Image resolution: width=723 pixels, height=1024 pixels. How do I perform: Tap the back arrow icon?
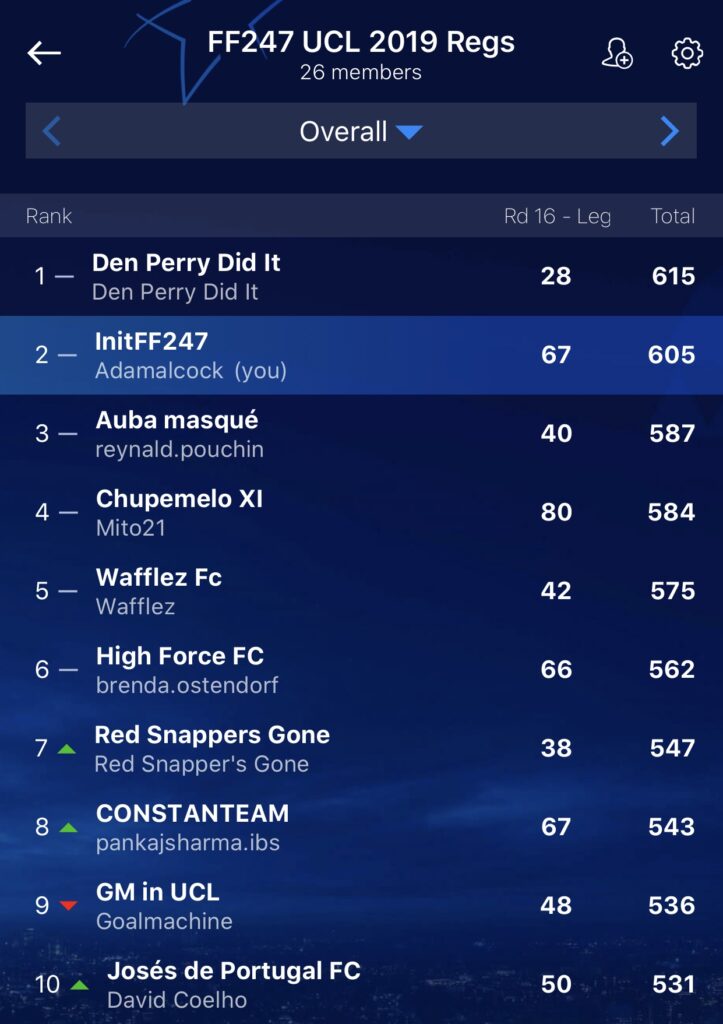(44, 53)
